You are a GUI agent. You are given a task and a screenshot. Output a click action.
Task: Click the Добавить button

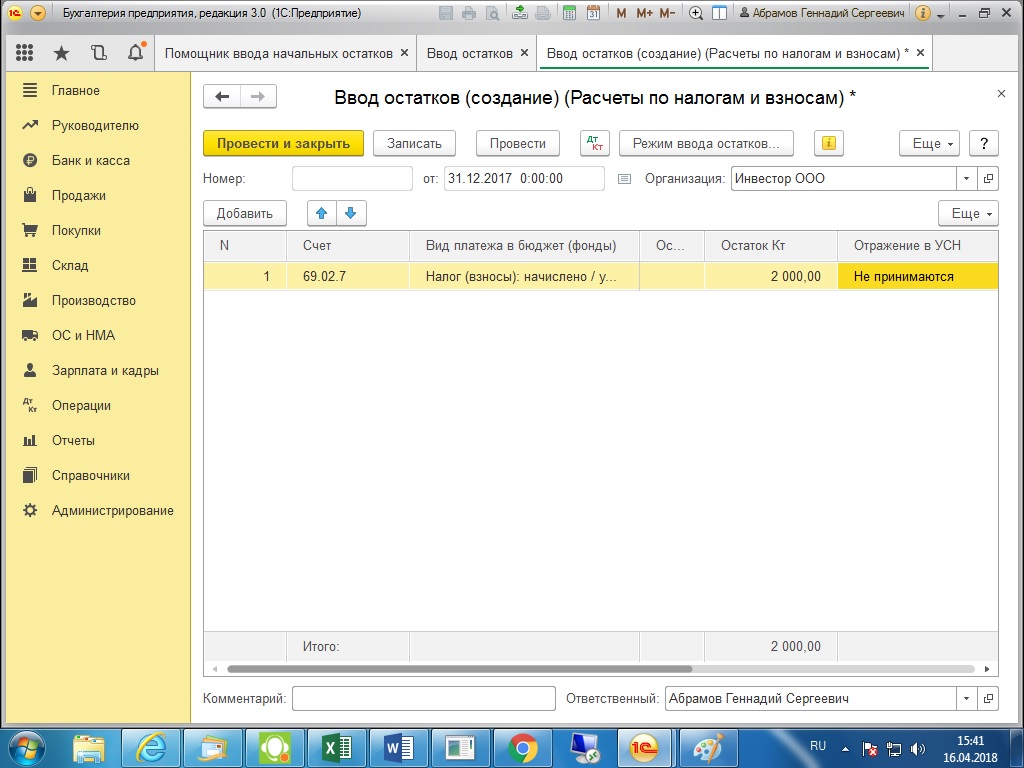pos(245,213)
